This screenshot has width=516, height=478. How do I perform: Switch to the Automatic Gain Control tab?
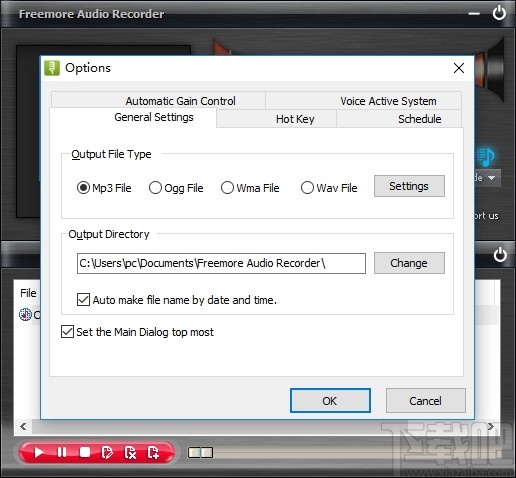click(x=158, y=100)
